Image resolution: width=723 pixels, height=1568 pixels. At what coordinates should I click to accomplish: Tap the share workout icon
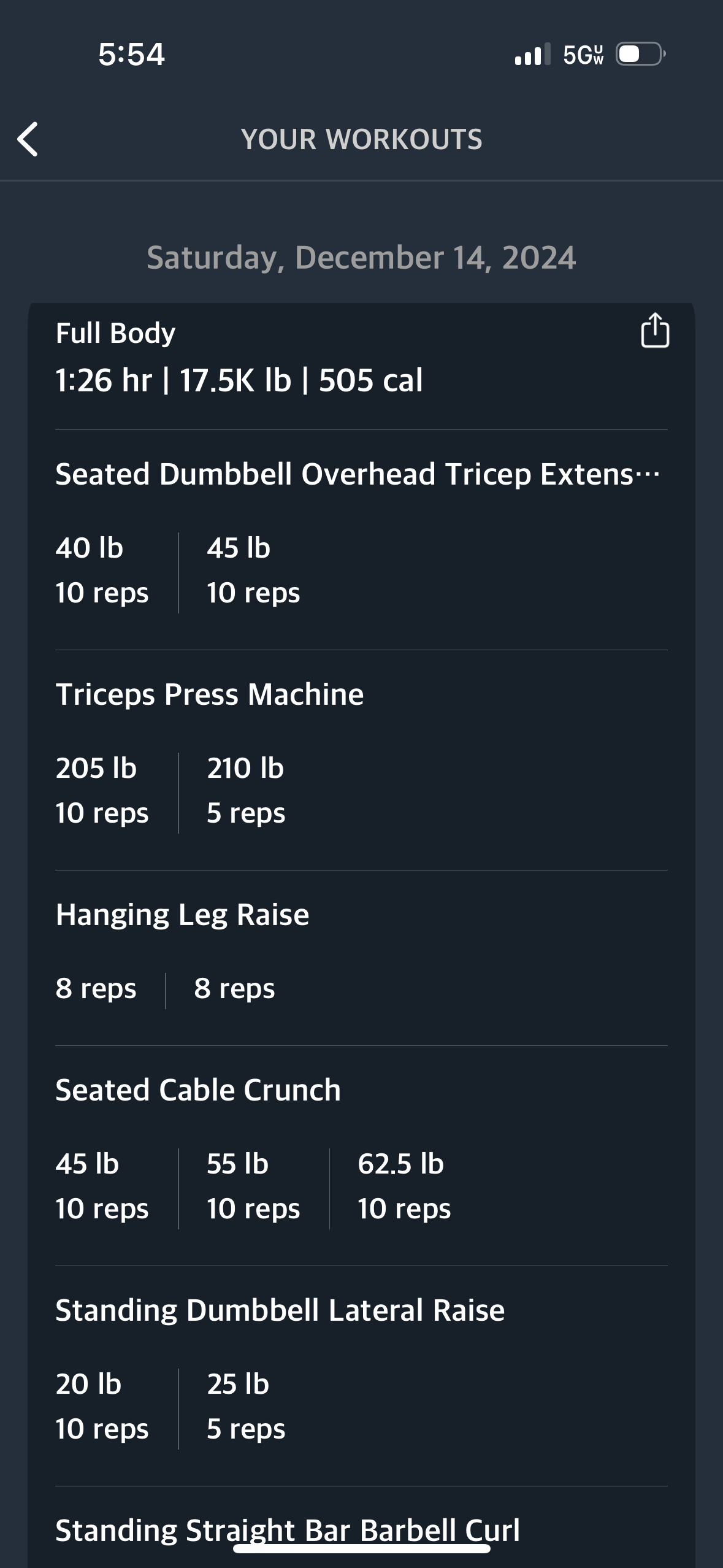point(654,331)
